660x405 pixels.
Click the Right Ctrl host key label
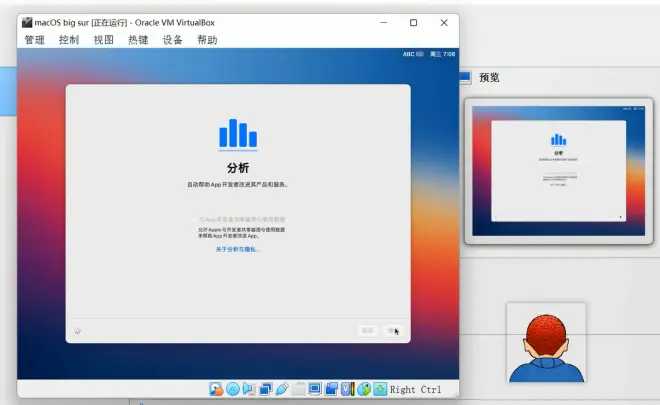(x=415, y=390)
